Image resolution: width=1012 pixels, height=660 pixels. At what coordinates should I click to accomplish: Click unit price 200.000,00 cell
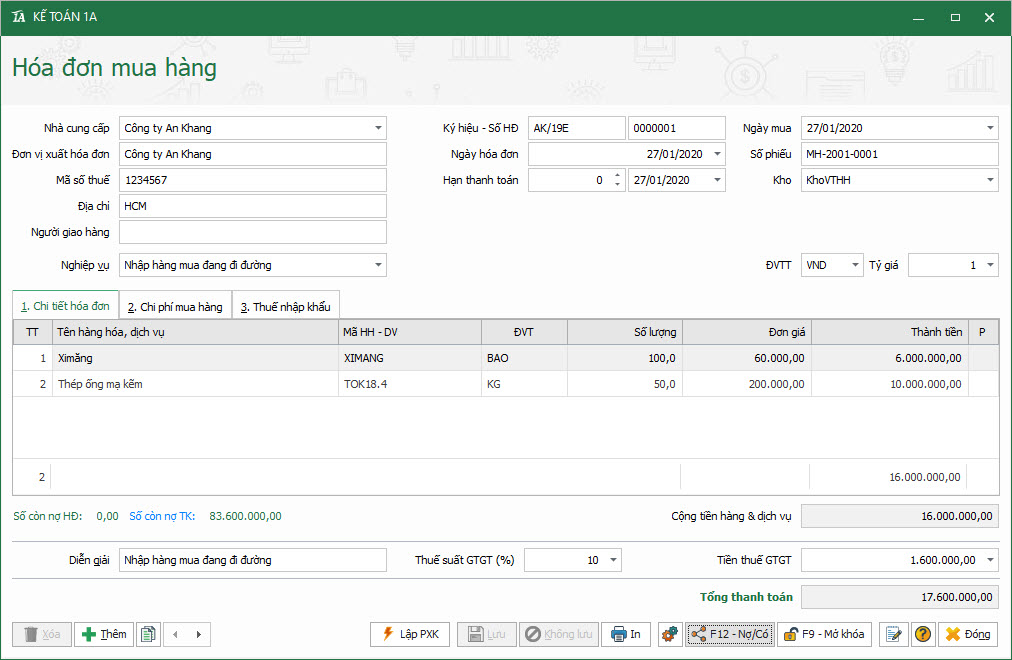click(747, 384)
